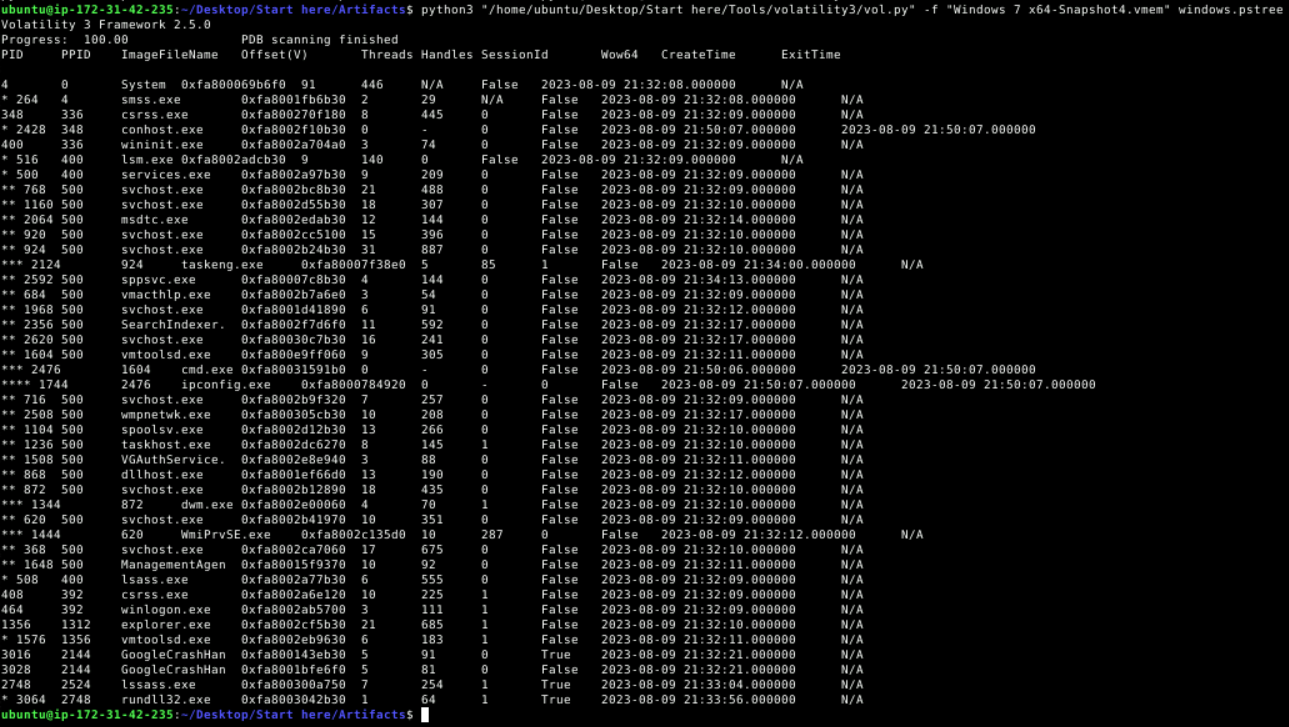
Task: Click the Wow64 column header
Action: (x=620, y=54)
